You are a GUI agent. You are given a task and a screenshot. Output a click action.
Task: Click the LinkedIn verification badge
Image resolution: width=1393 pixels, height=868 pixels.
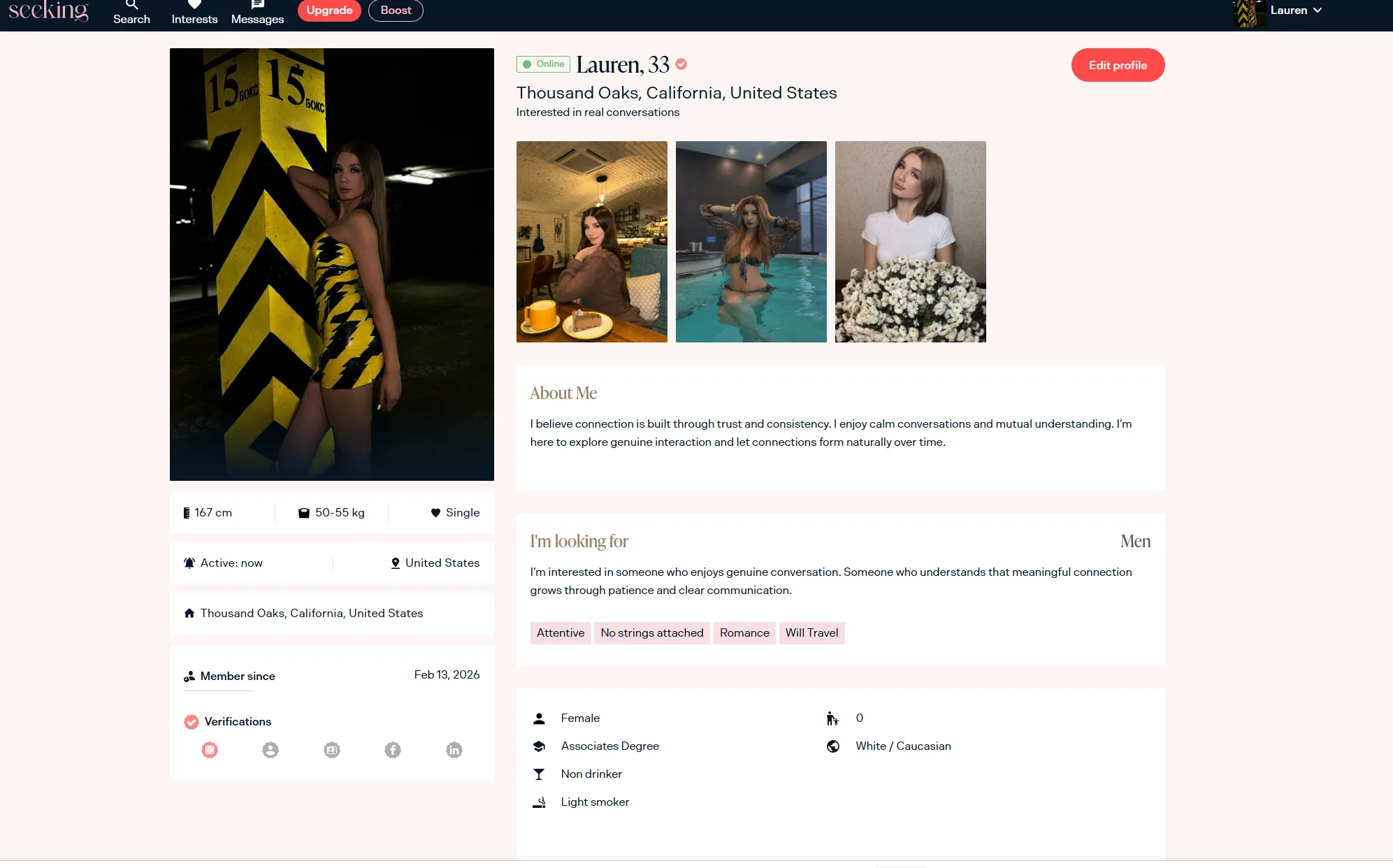pos(454,750)
